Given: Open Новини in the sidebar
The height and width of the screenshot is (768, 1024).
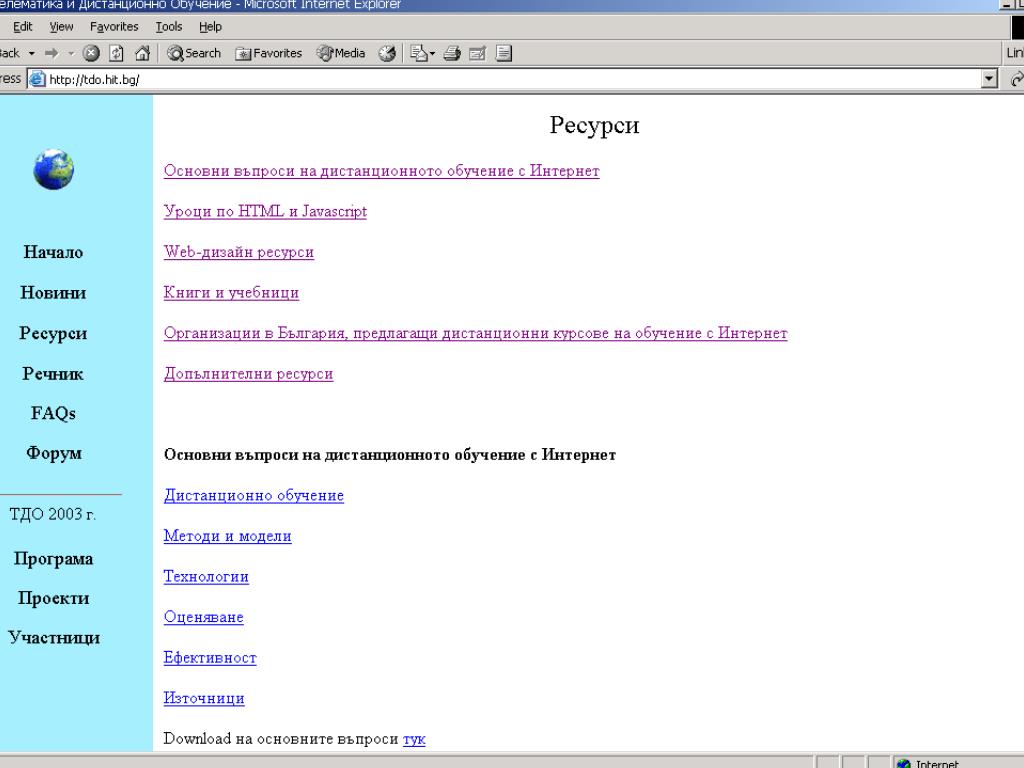Looking at the screenshot, I should [53, 293].
